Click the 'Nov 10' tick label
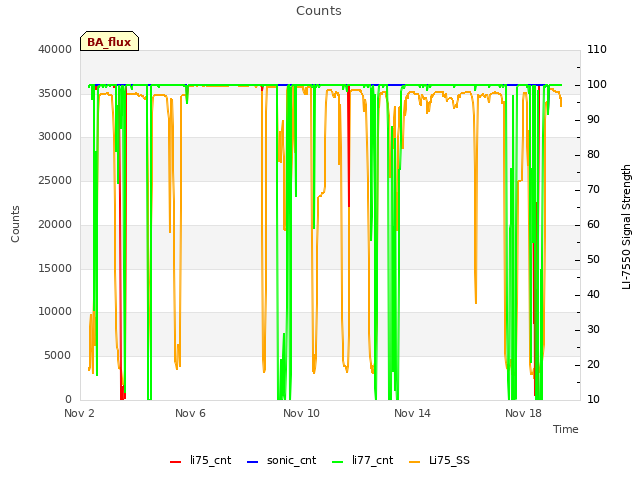The image size is (640, 480). [x=301, y=413]
